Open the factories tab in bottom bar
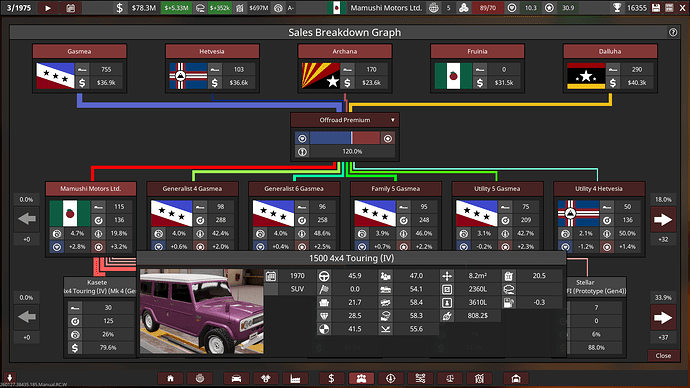The height and width of the screenshot is (388, 690). (x=295, y=378)
